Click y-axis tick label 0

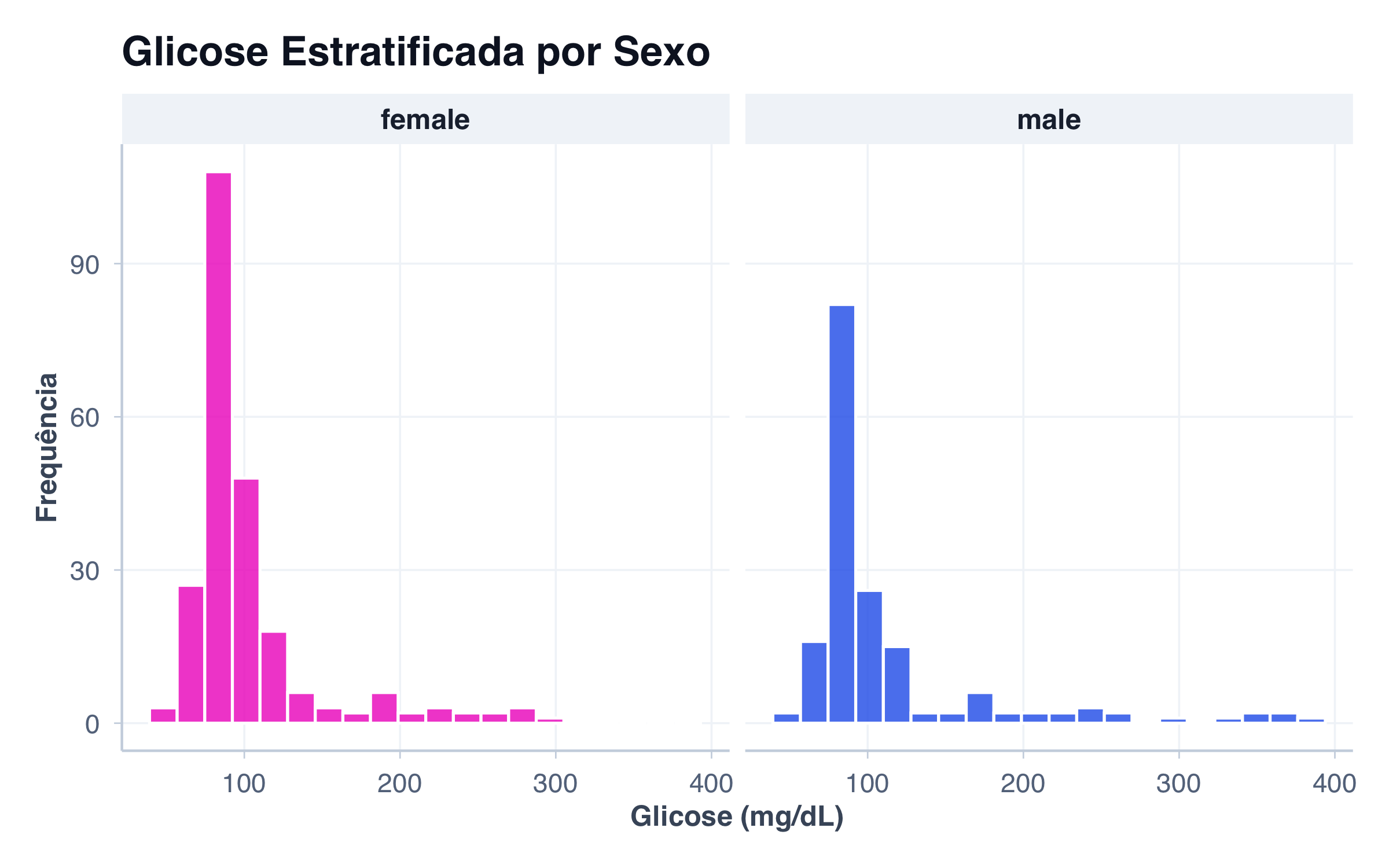click(92, 724)
